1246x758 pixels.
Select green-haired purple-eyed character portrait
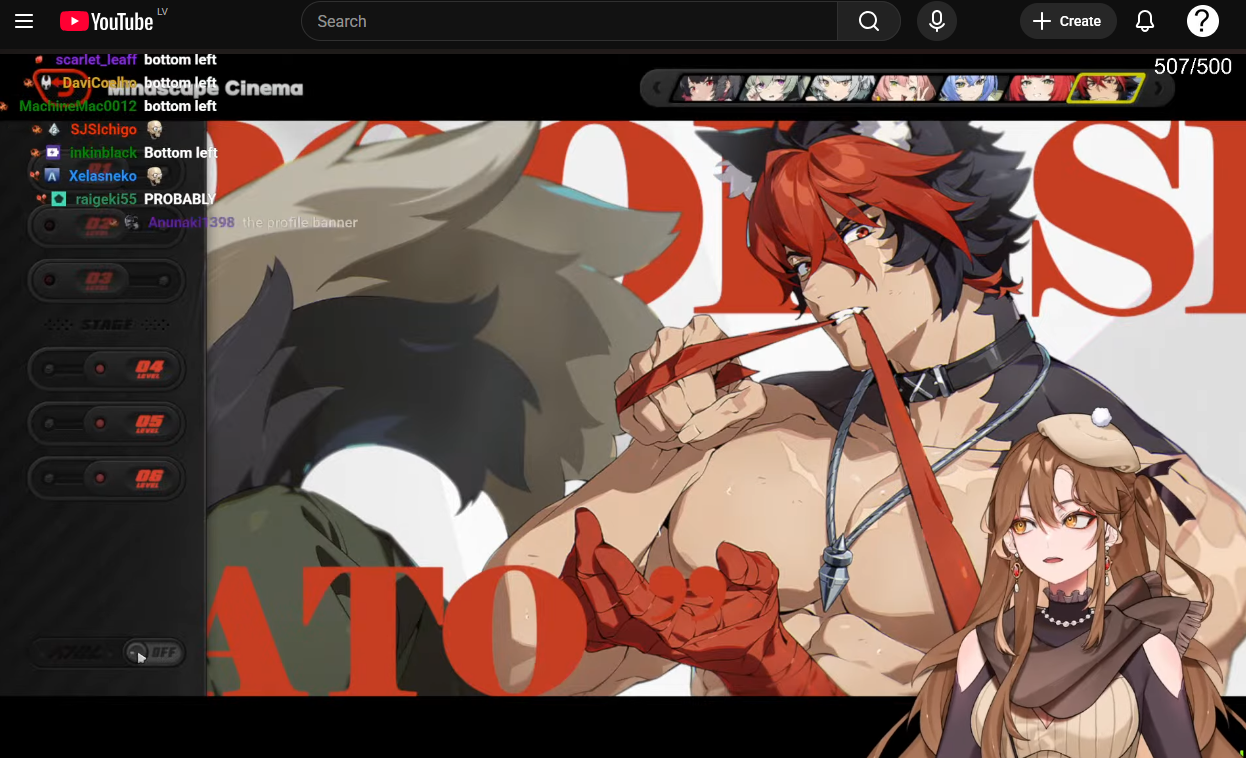[774, 88]
